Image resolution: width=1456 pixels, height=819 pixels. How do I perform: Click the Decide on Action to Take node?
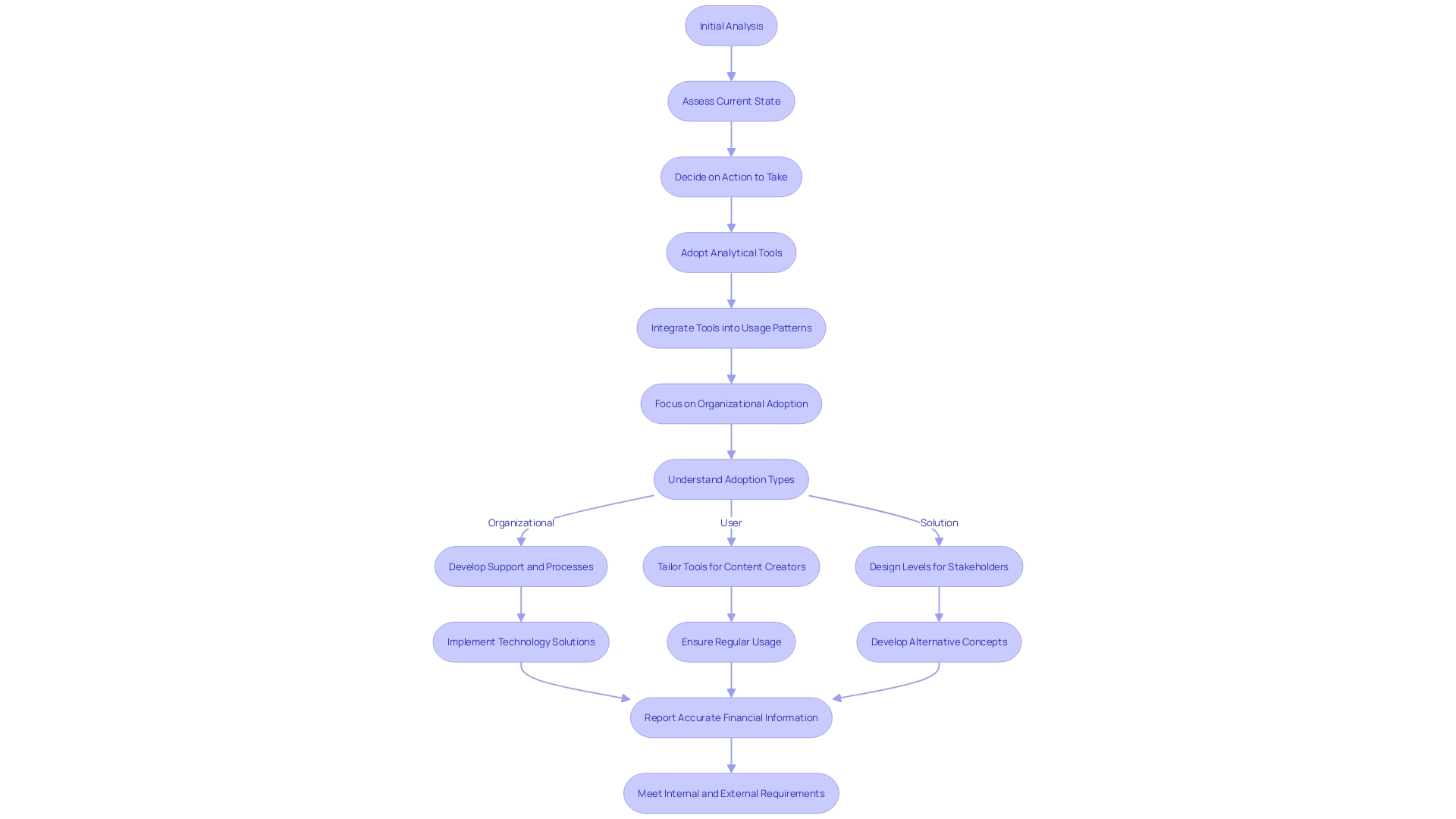click(x=731, y=176)
